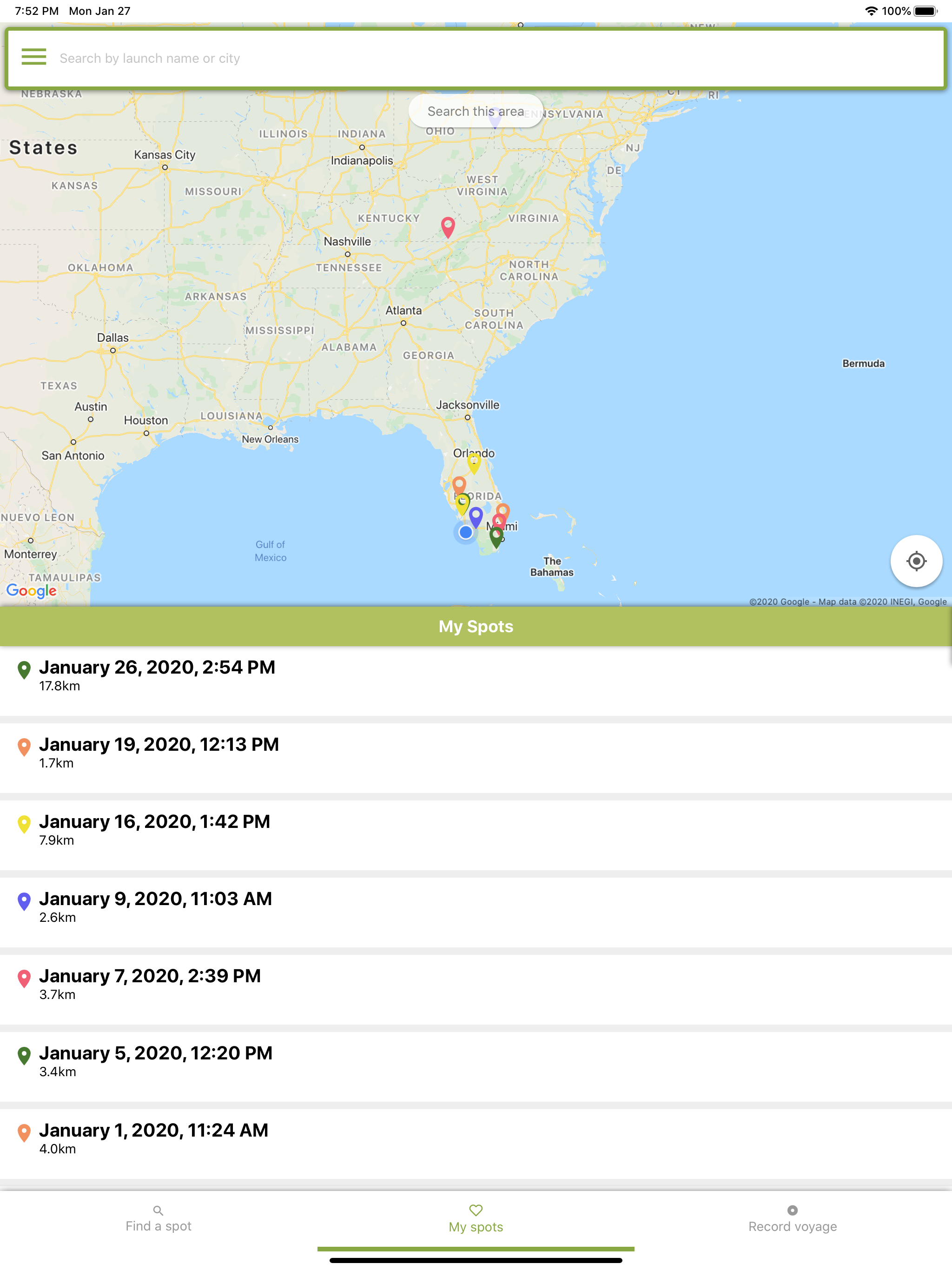952x1270 pixels.
Task: Tap the Search this area button
Action: 476,112
